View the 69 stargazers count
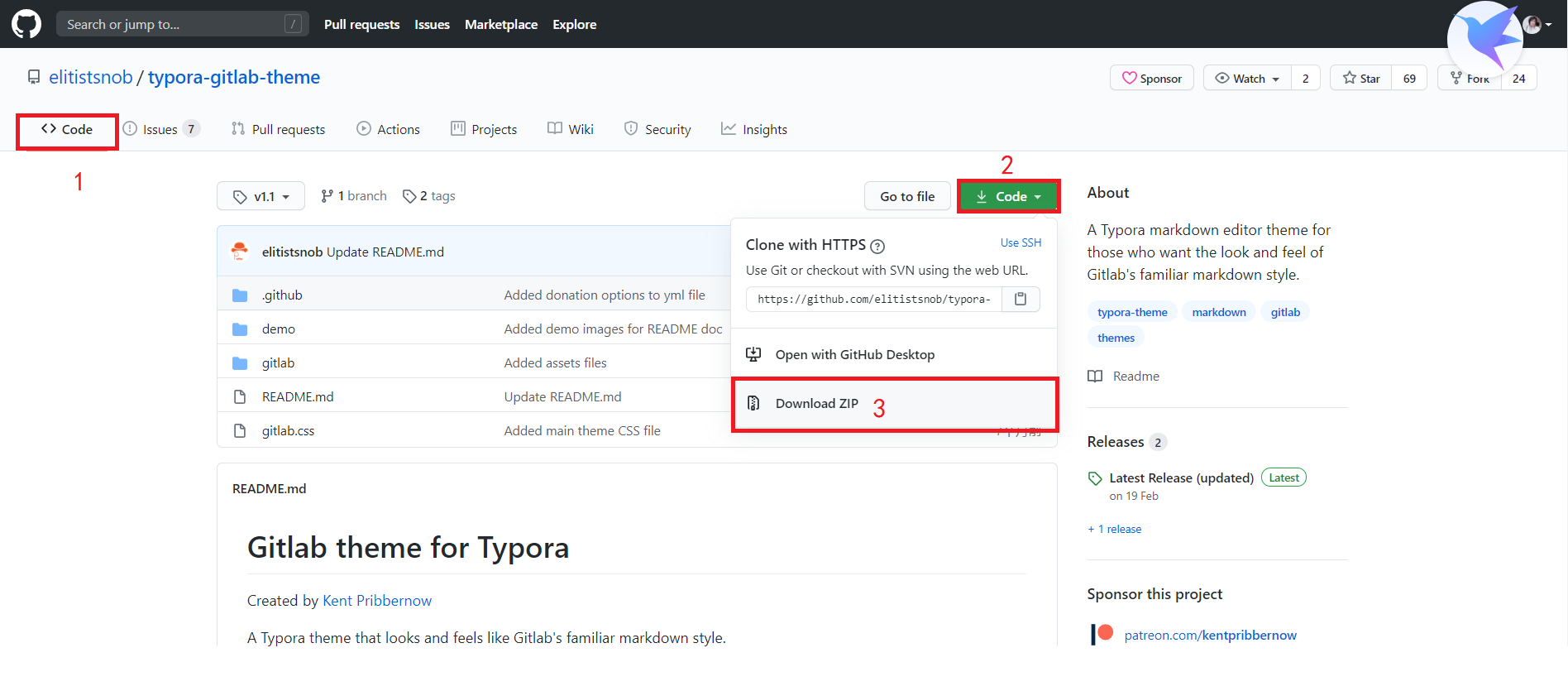1568x691 pixels. point(1410,78)
